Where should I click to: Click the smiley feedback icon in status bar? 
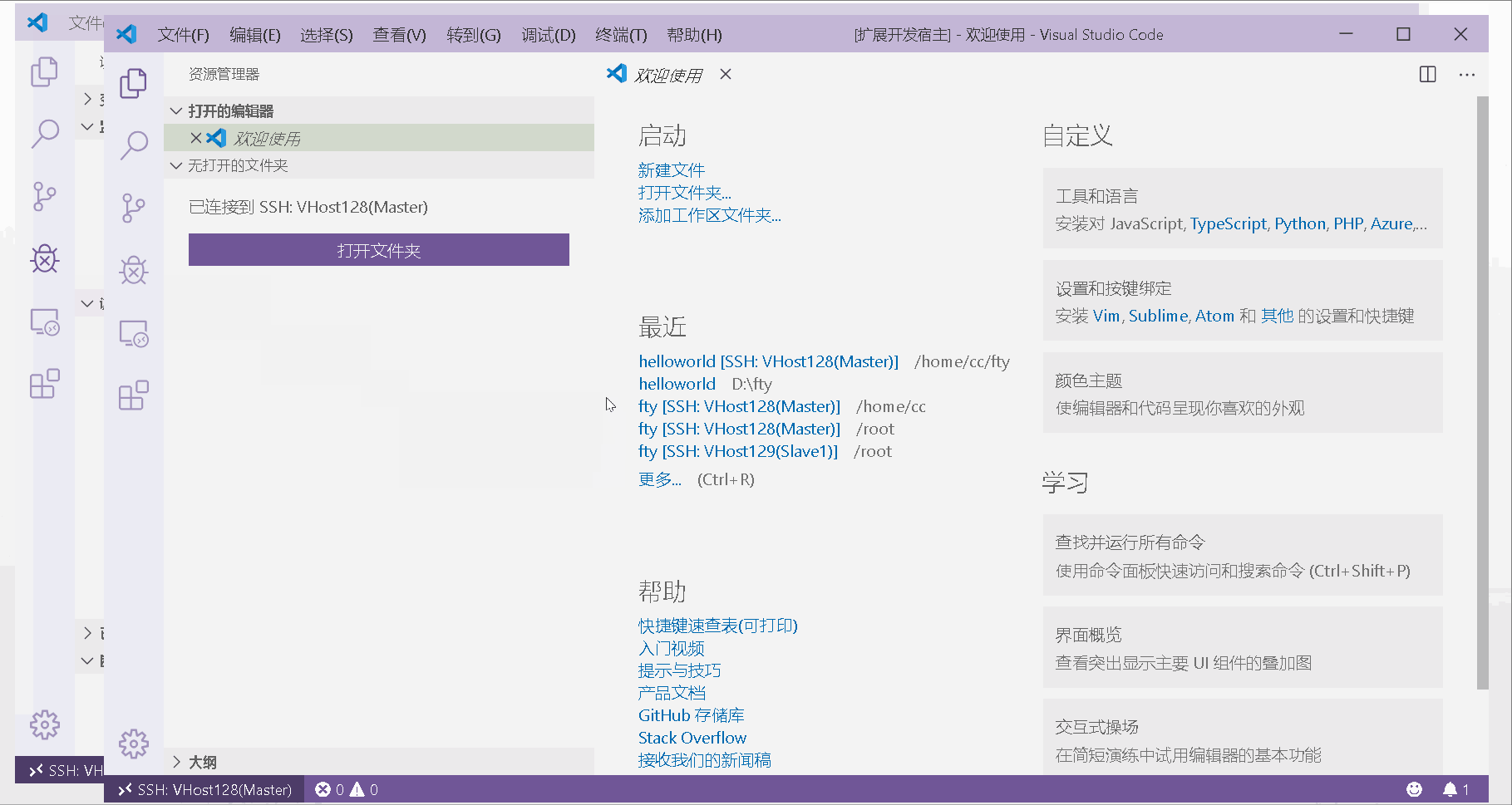click(x=1414, y=789)
